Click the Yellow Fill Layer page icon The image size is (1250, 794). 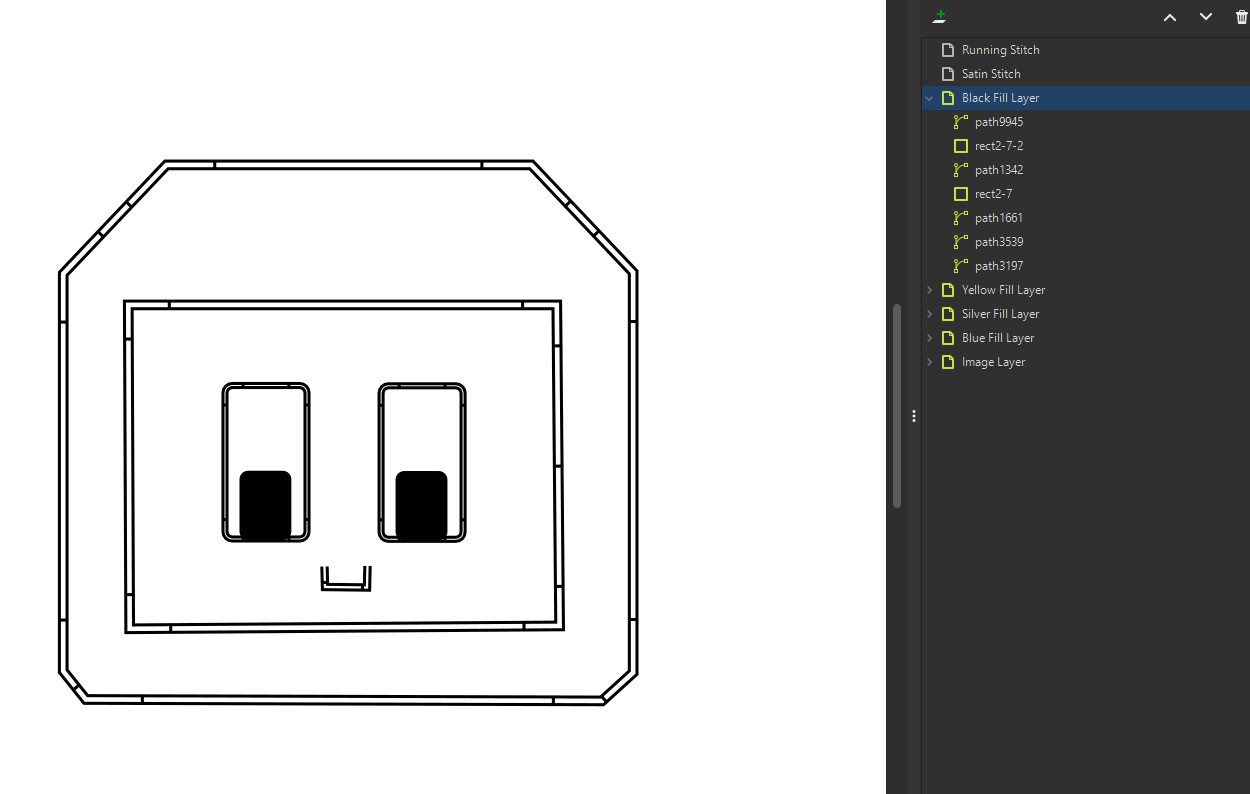948,290
